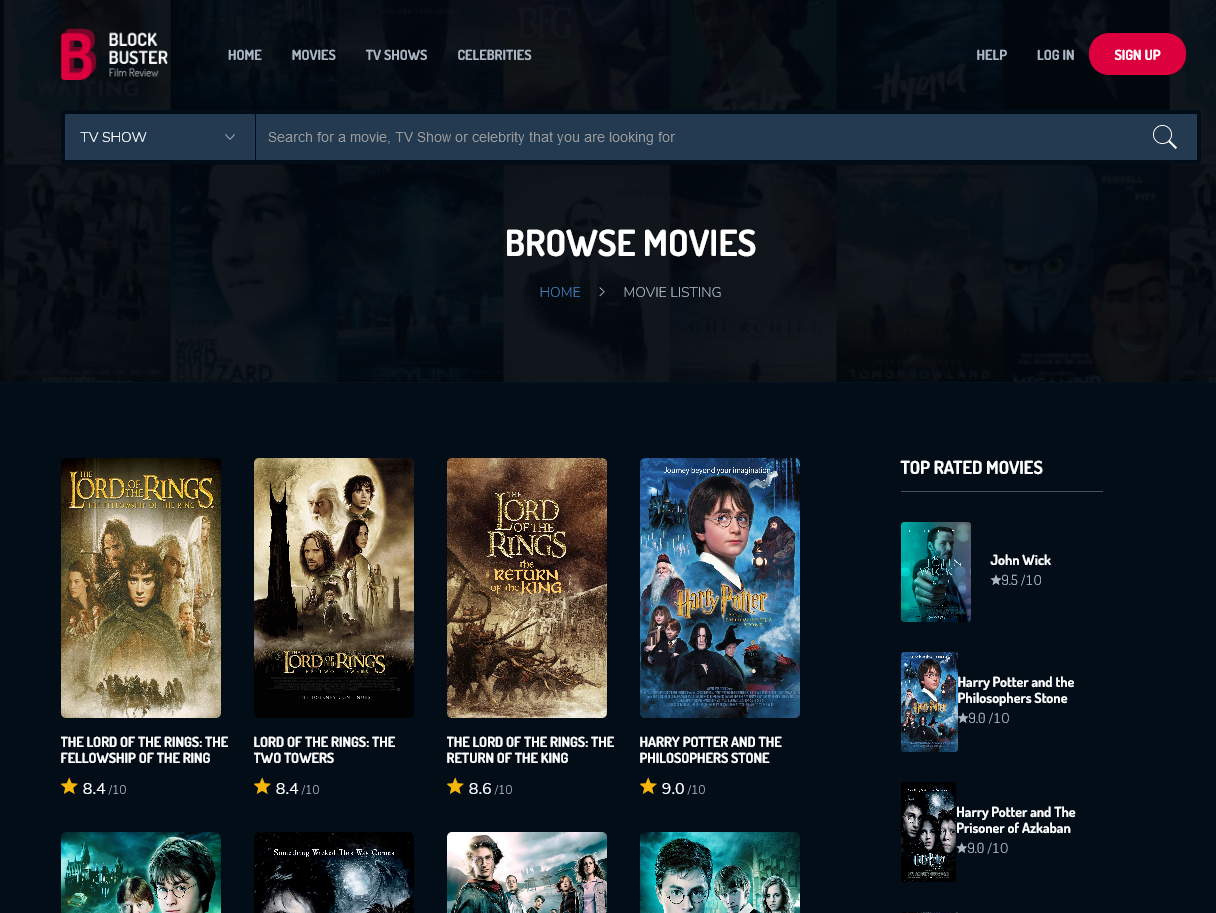Click the John Wick title in sidebar

[1020, 560]
